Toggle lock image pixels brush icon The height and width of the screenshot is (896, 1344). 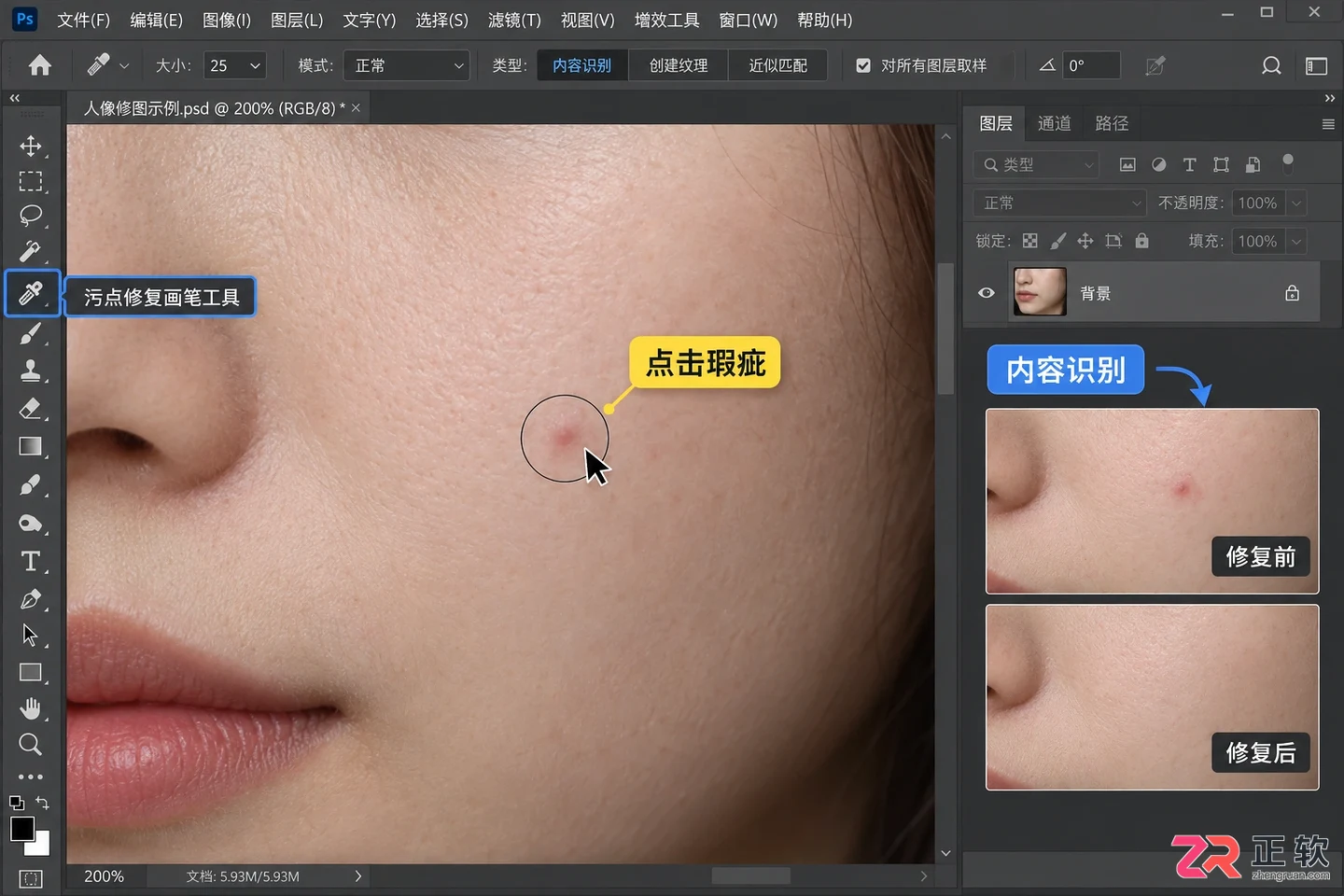pos(1057,241)
